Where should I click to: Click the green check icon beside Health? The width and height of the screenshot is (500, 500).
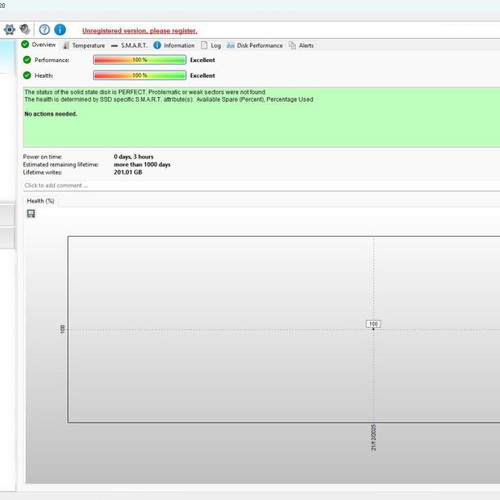tap(27, 75)
